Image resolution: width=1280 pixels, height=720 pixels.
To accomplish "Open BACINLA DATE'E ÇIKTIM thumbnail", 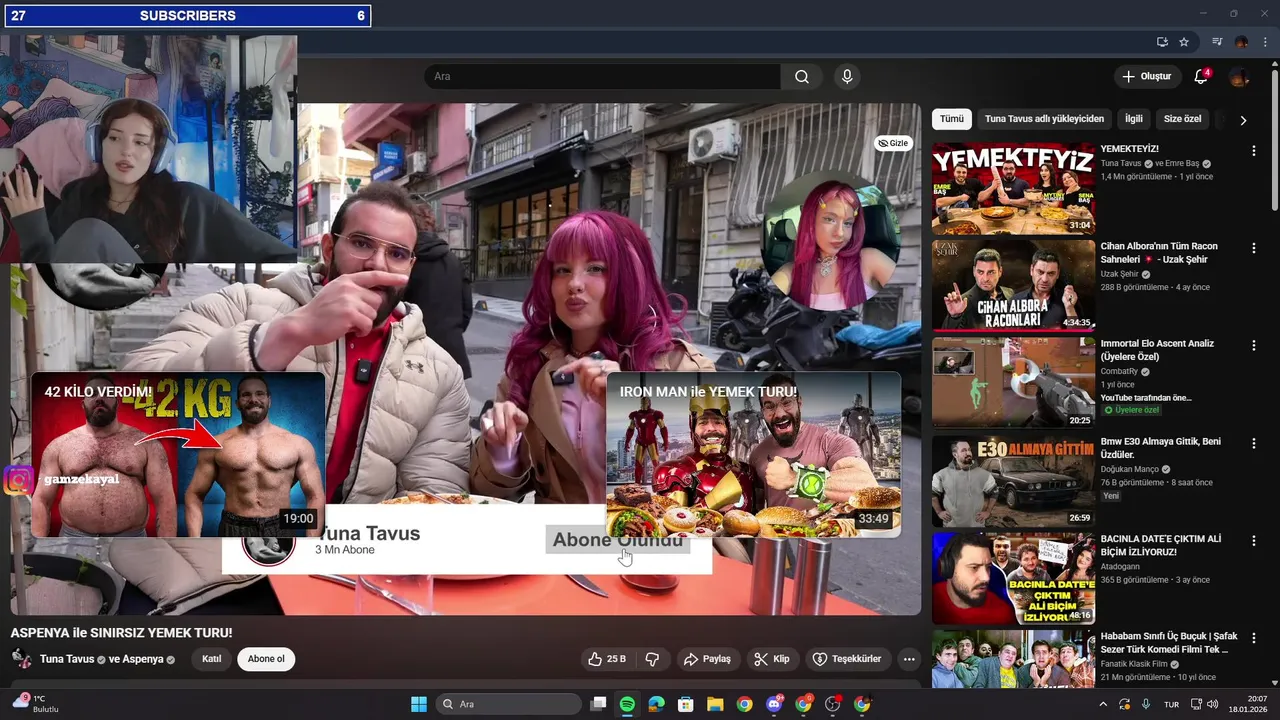I will click(x=1013, y=578).
